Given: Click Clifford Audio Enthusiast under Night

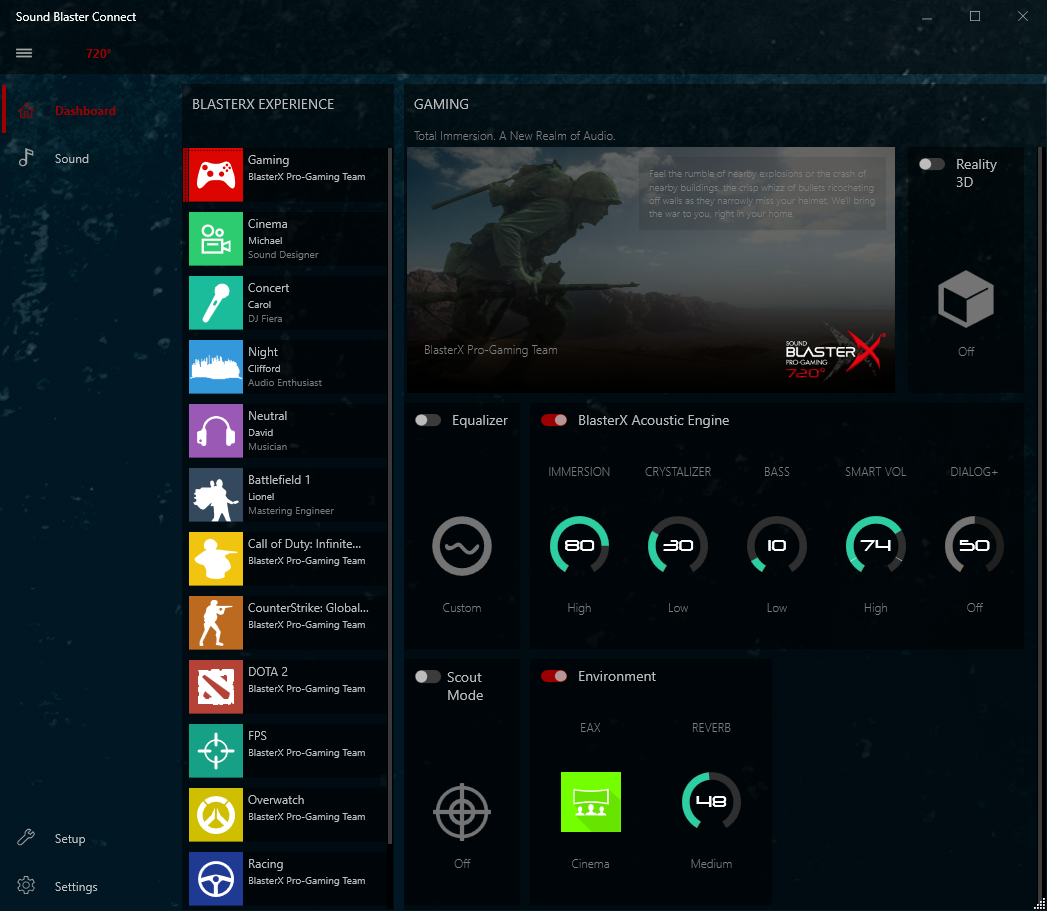Looking at the screenshot, I should coord(285,375).
